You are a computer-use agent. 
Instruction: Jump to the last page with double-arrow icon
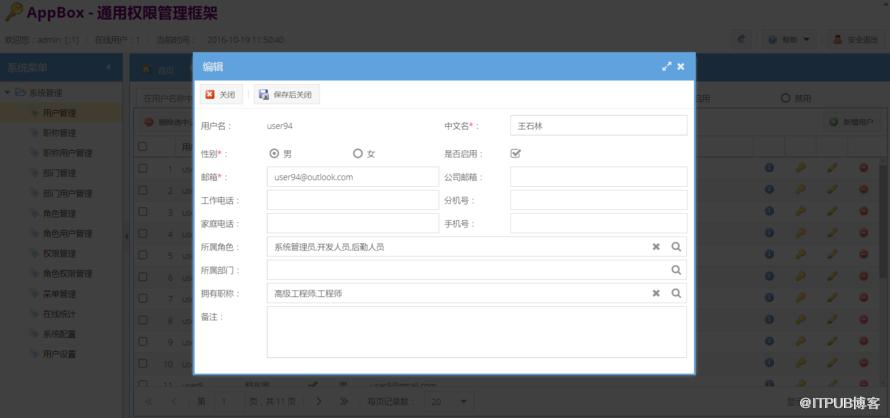coord(343,402)
